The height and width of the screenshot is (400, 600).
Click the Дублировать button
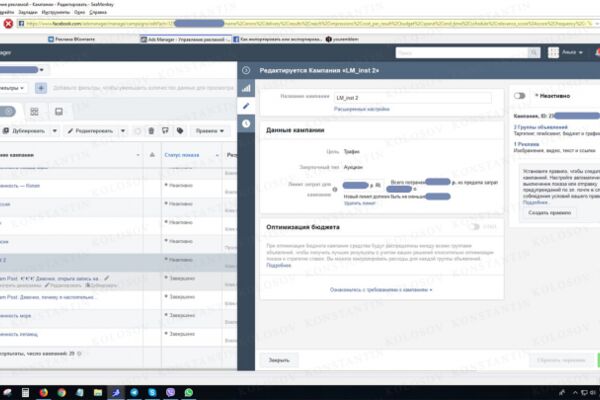[25, 131]
